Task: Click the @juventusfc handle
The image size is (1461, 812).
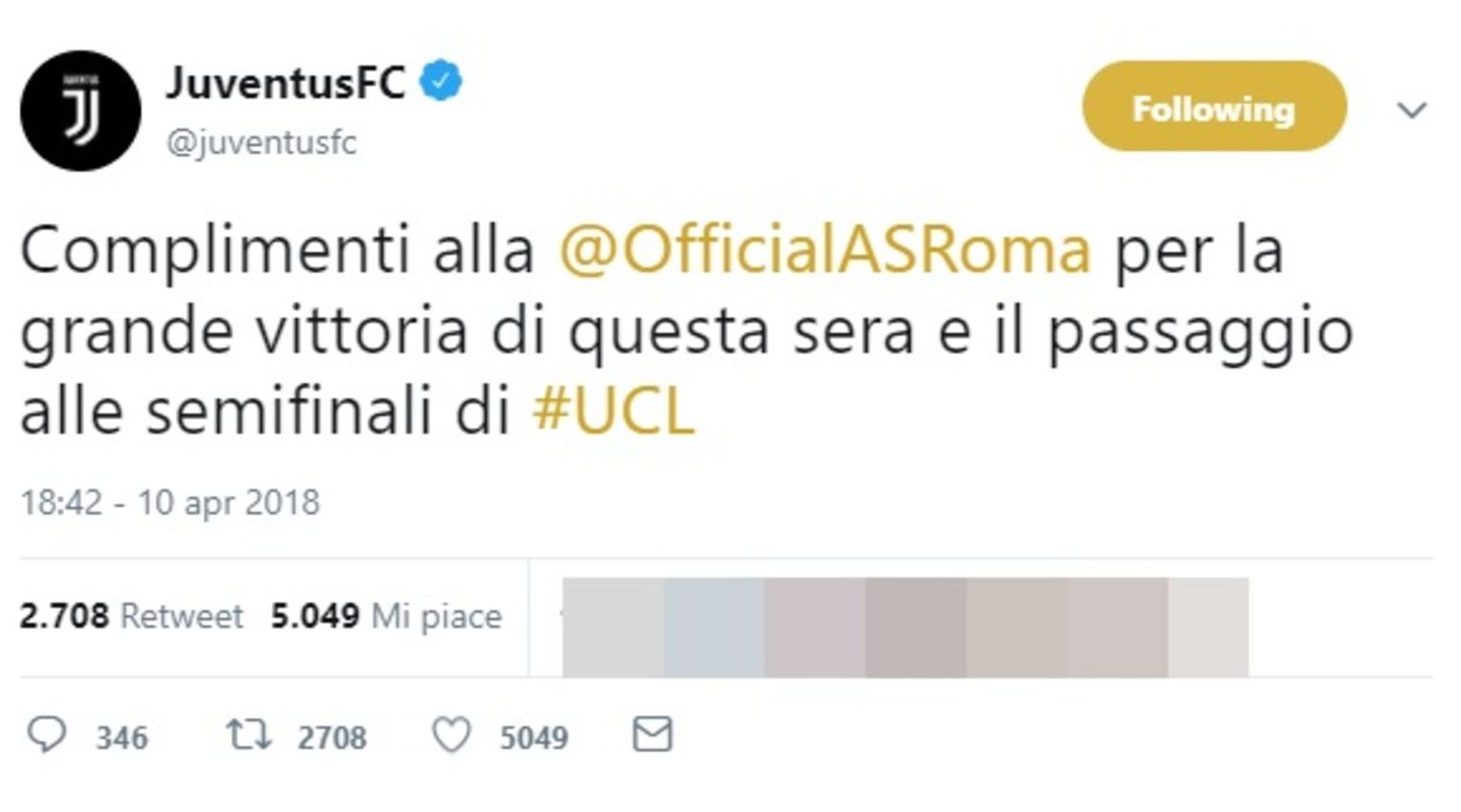Action: [262, 143]
